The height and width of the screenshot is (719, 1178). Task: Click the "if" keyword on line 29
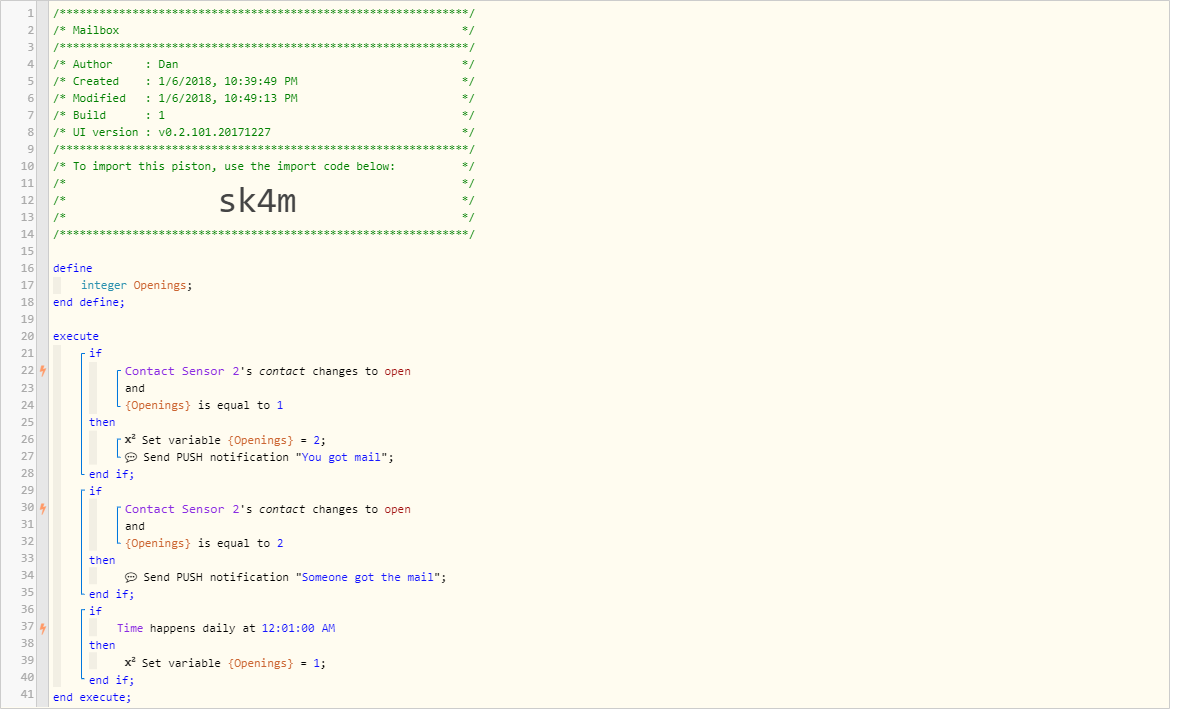click(95, 491)
